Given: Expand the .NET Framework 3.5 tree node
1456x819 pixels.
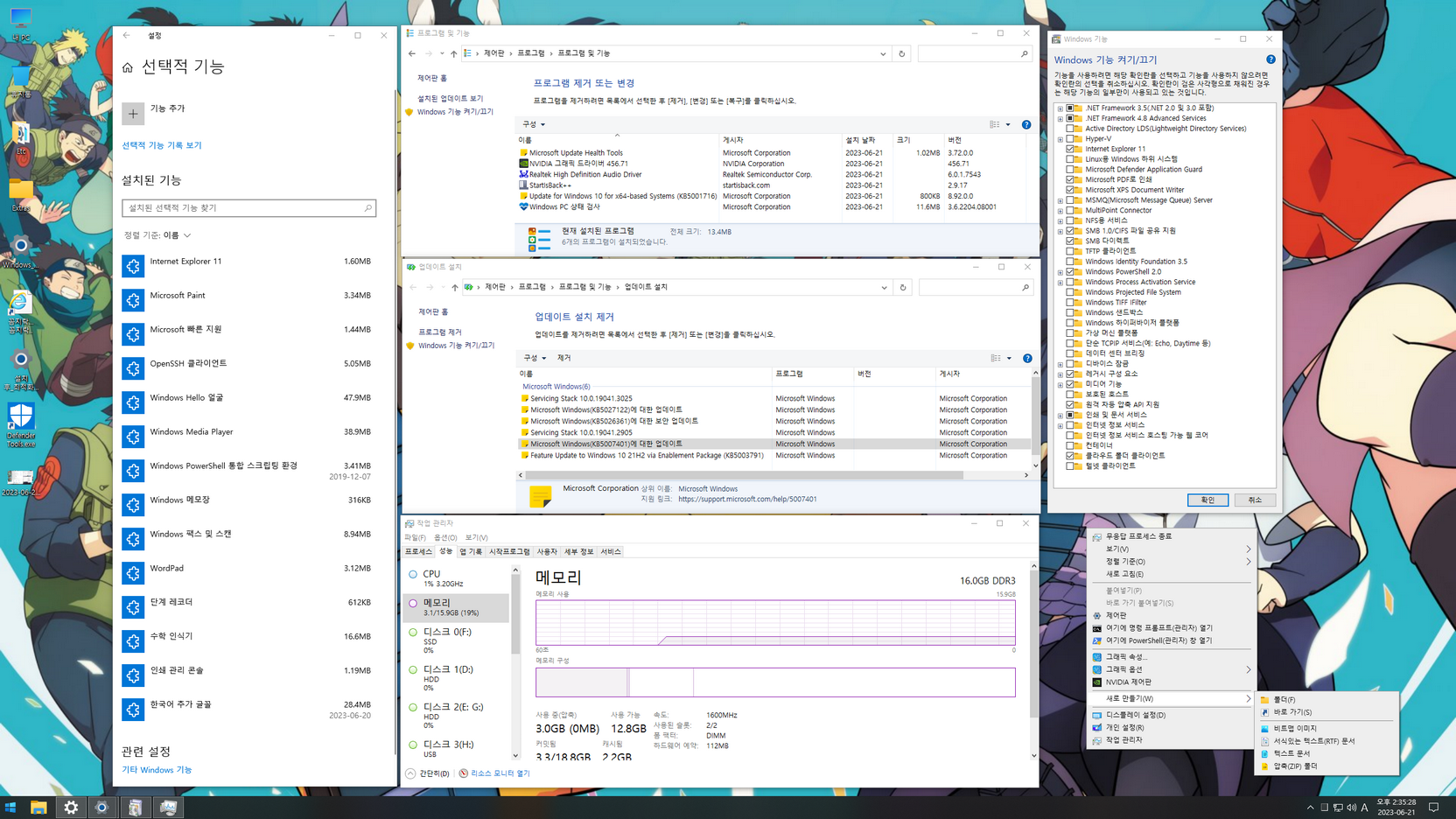Looking at the screenshot, I should tap(1060, 108).
